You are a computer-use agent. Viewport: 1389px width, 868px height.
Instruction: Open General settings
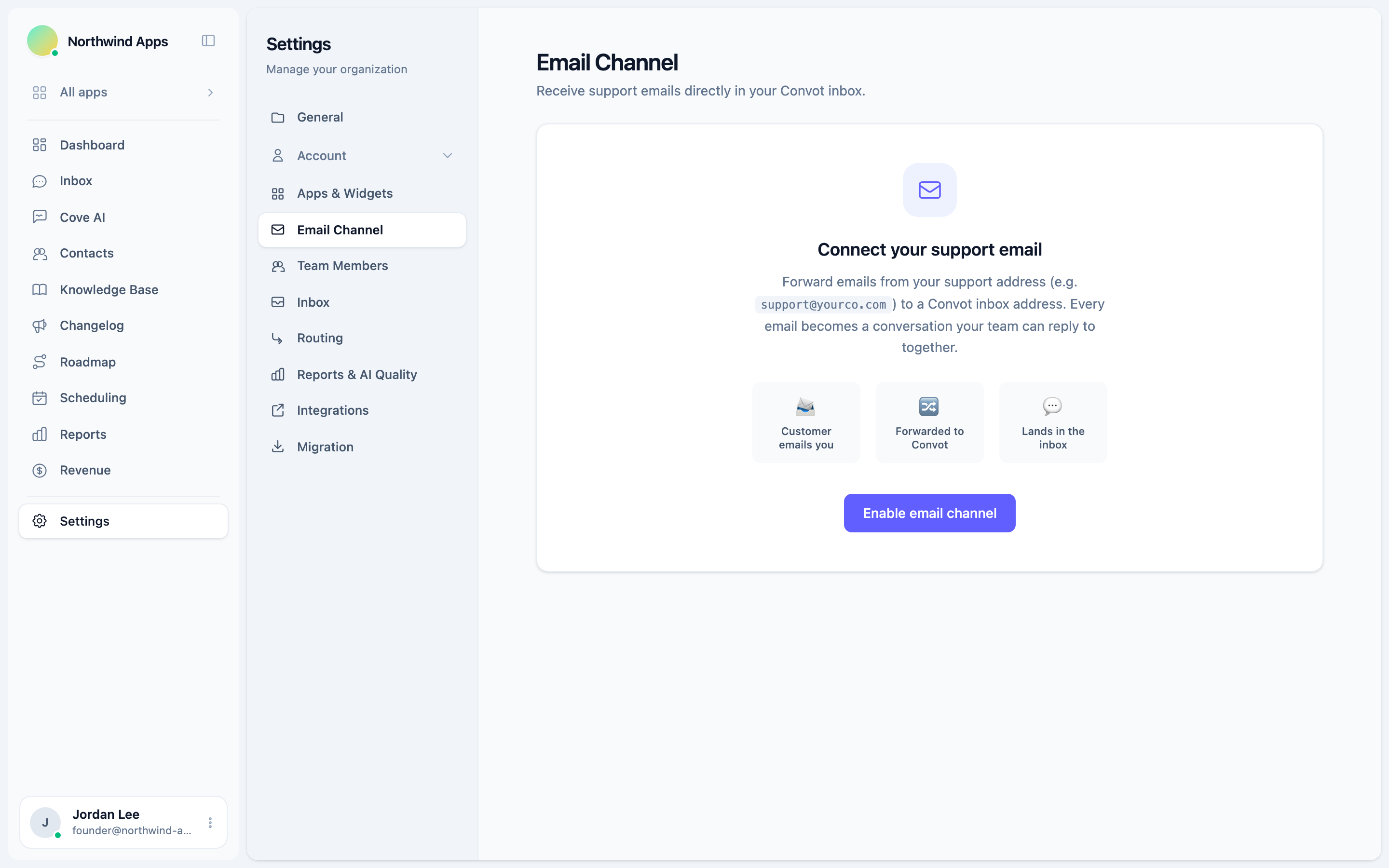(x=362, y=117)
